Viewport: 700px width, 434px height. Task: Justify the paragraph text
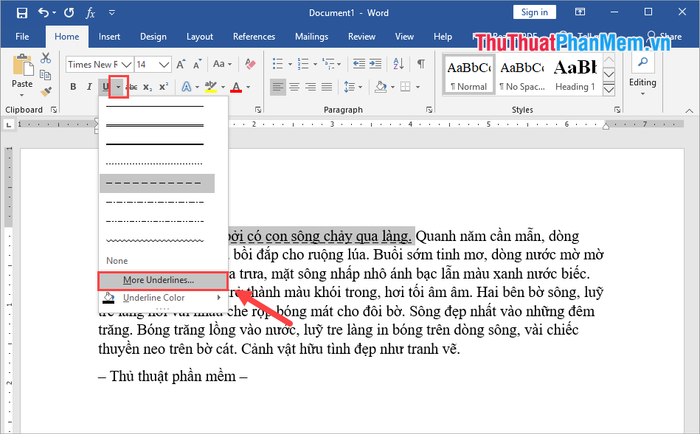click(327, 87)
